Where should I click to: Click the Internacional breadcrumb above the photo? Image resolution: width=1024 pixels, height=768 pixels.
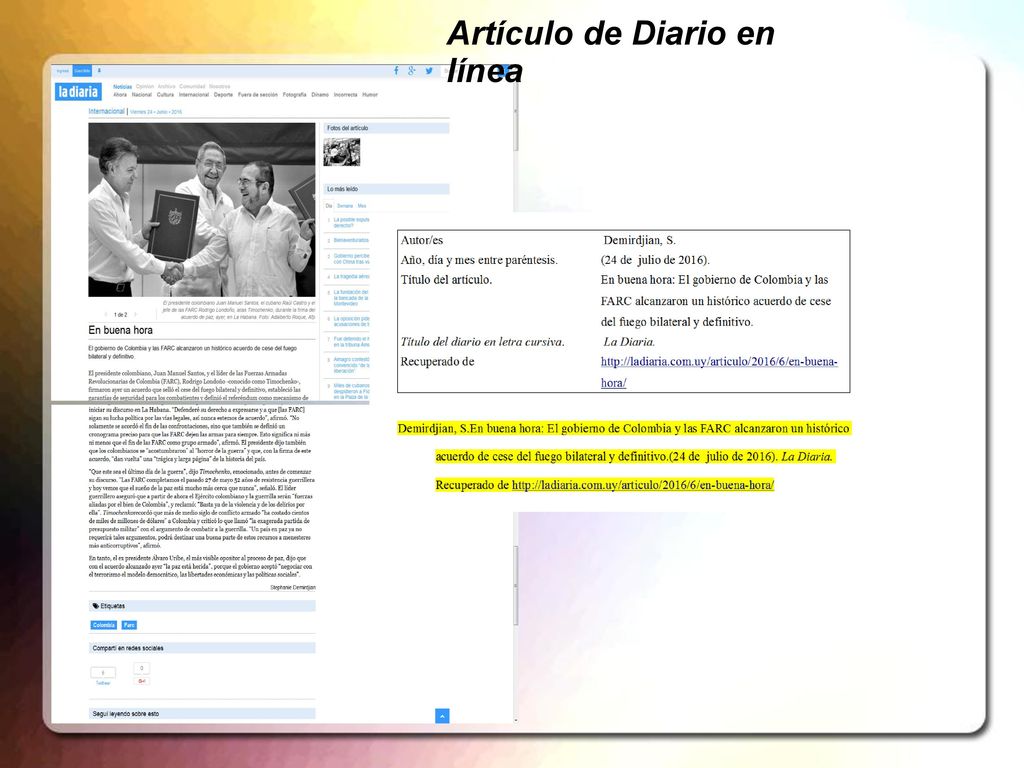[106, 112]
